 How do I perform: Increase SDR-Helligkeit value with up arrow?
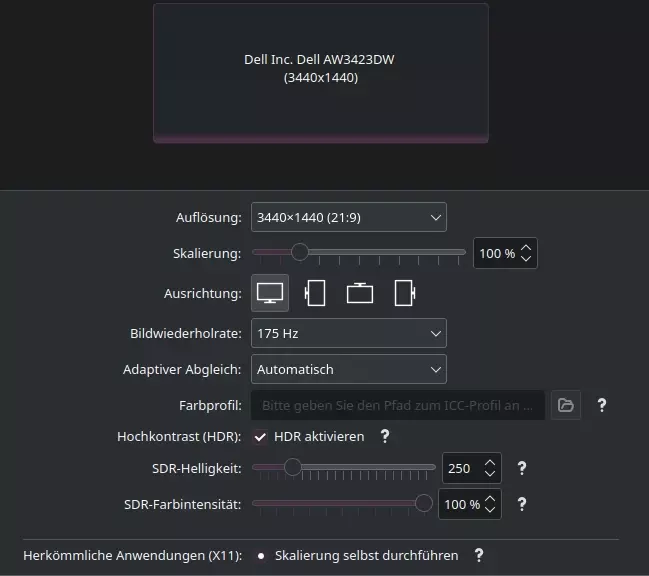(490, 463)
